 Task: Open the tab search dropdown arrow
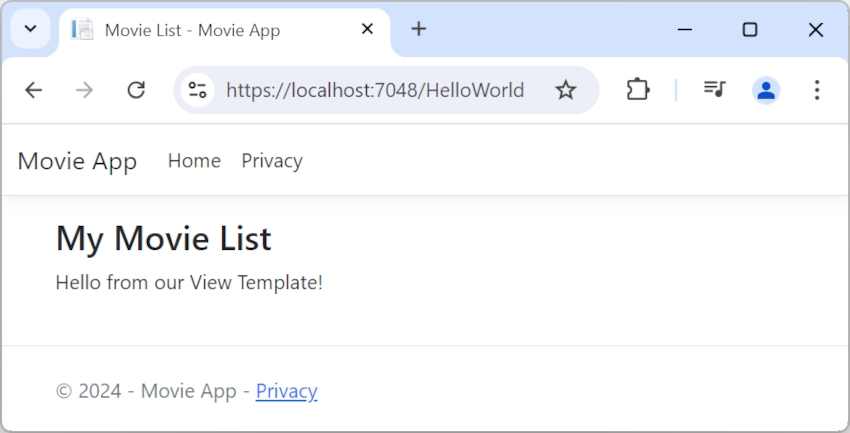pos(31,29)
